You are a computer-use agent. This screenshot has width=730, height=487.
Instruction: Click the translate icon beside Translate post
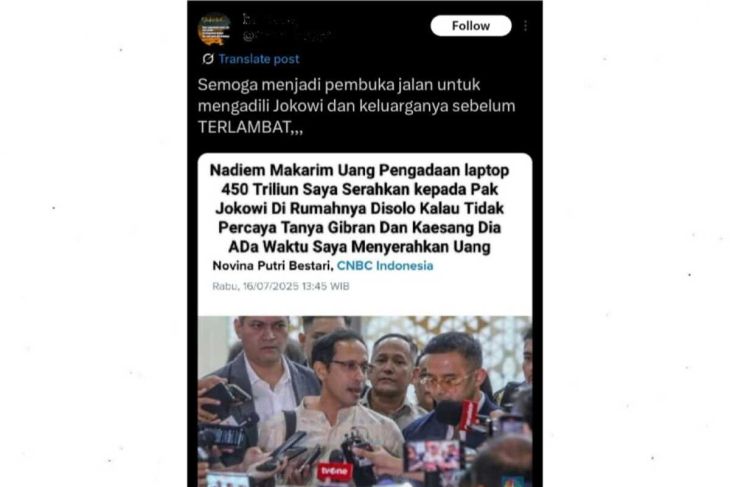[208, 59]
